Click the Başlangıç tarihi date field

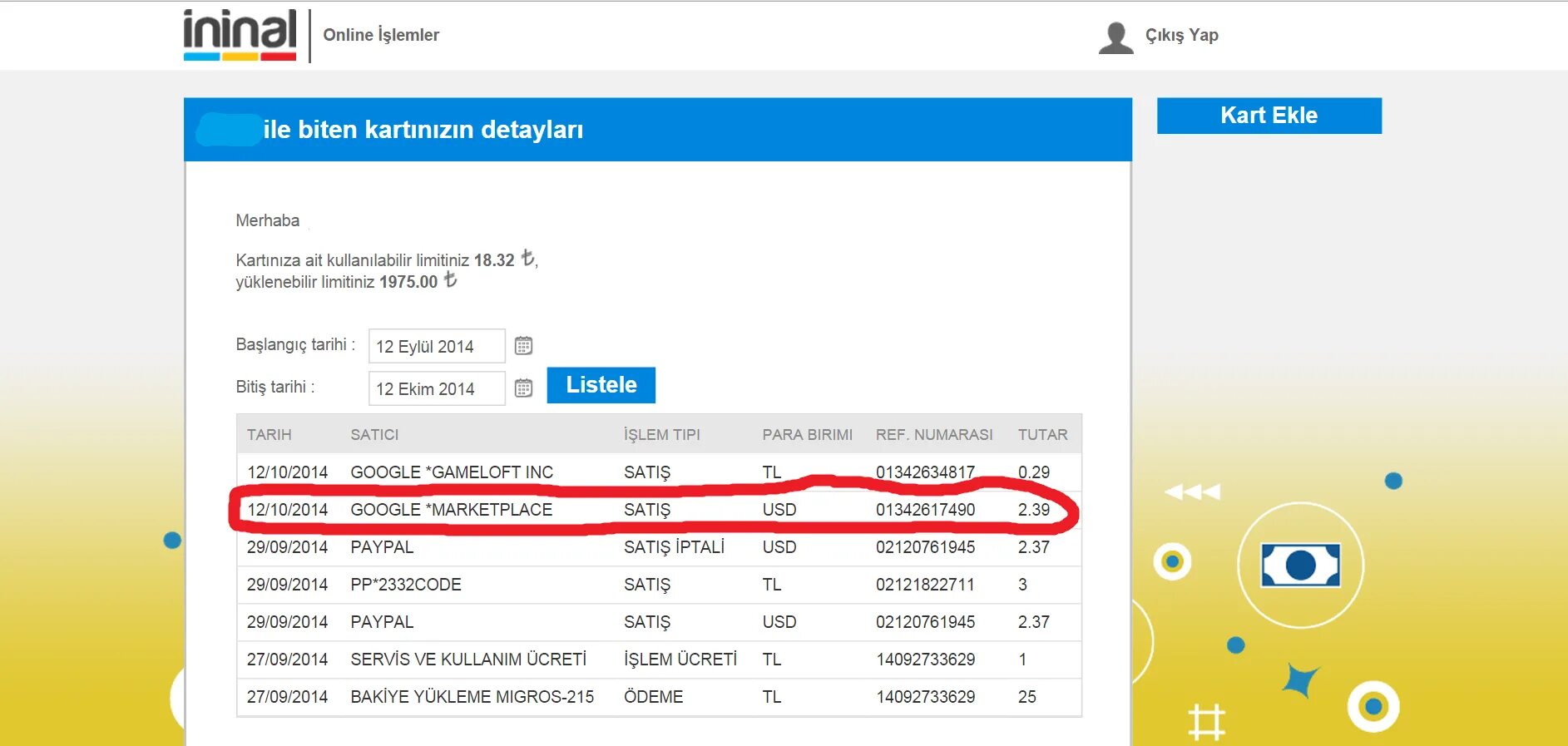coord(437,346)
